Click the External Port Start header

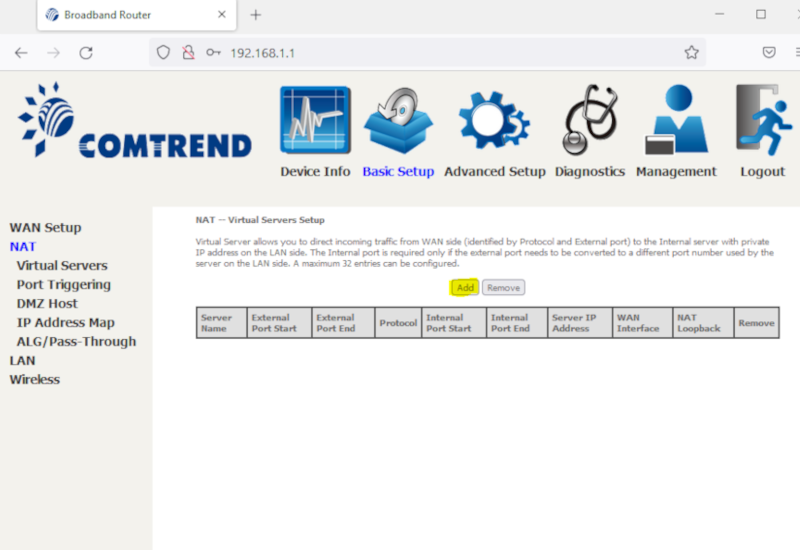click(279, 323)
